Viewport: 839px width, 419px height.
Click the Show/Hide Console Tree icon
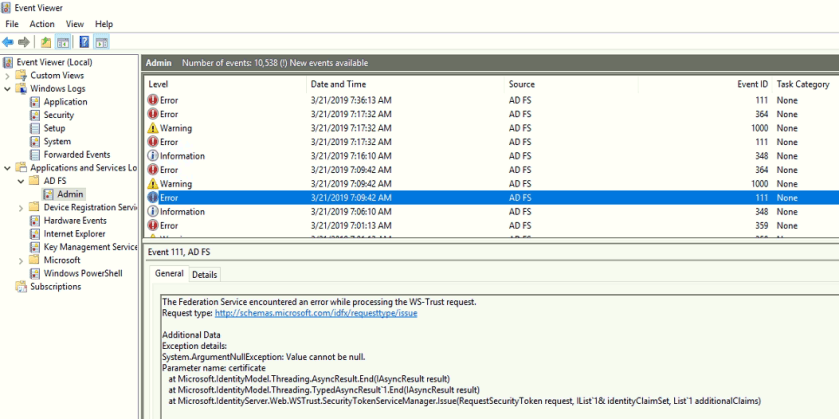click(63, 42)
